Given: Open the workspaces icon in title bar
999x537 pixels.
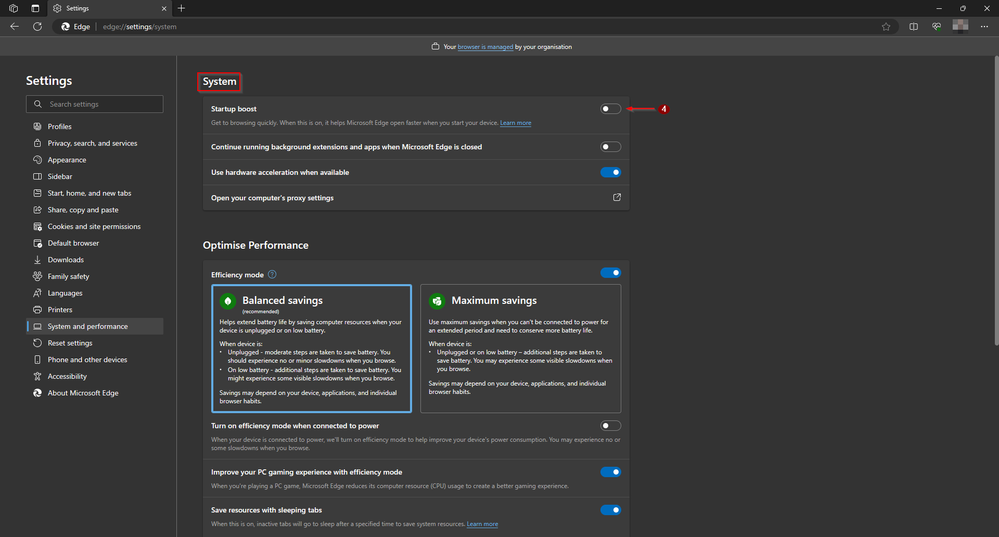Looking at the screenshot, I should point(13,8).
